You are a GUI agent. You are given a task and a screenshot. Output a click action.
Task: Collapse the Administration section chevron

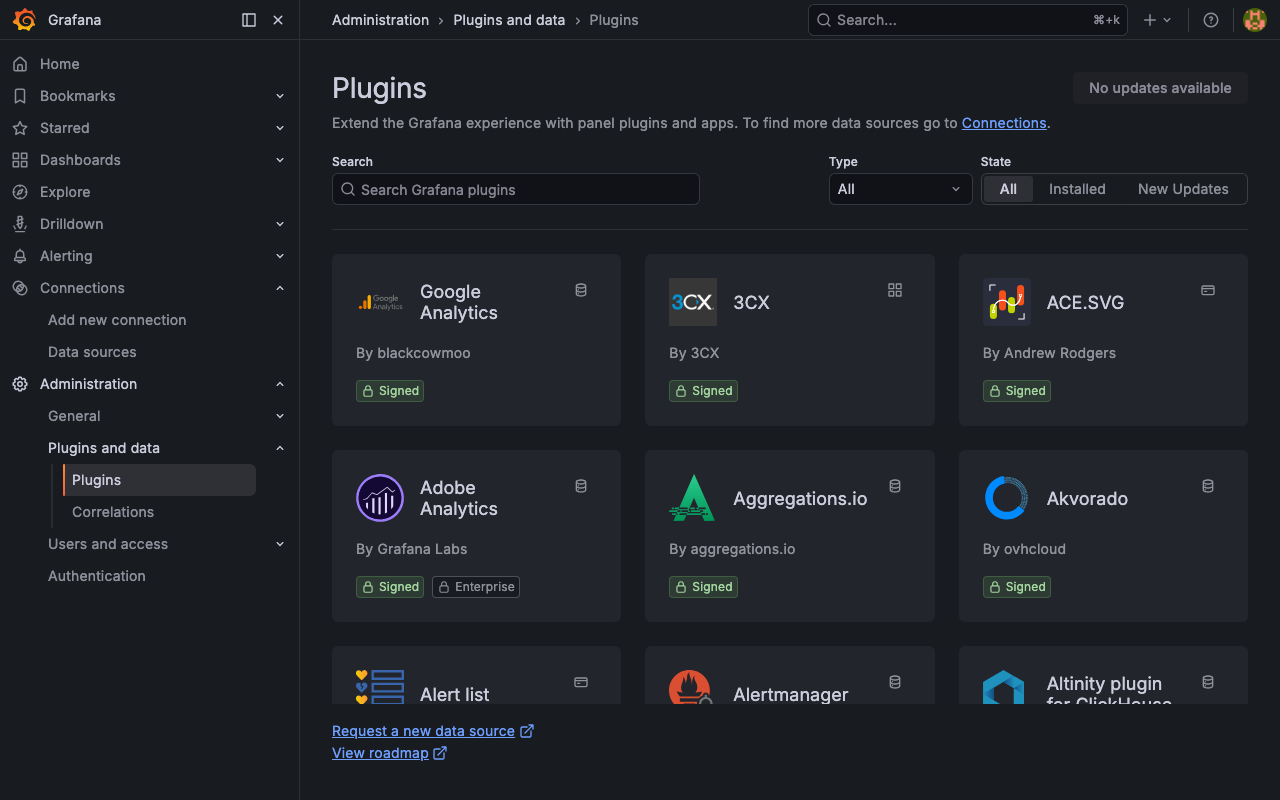click(x=280, y=384)
